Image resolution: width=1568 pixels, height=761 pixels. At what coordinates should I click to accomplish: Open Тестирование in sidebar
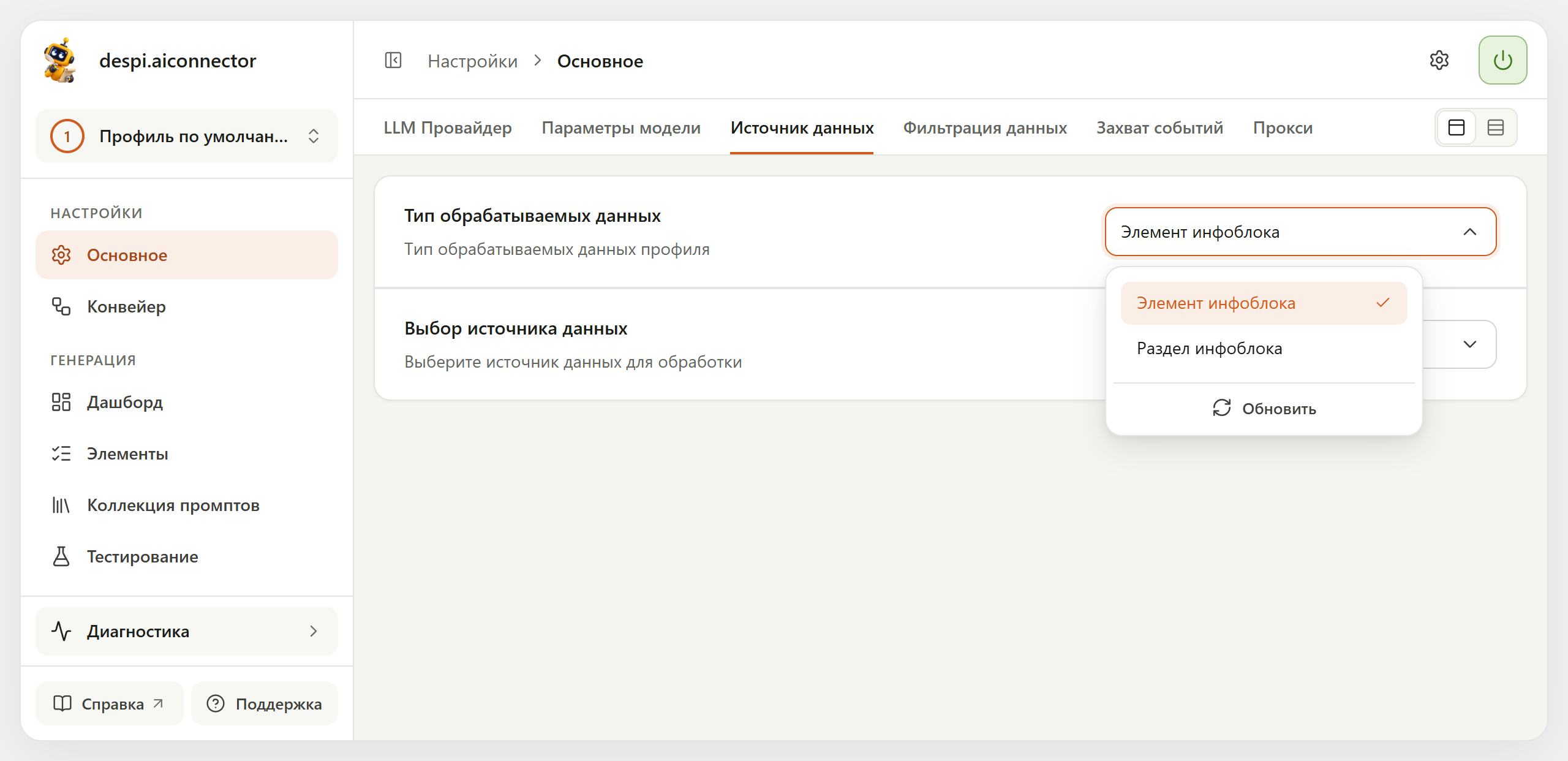(187, 556)
